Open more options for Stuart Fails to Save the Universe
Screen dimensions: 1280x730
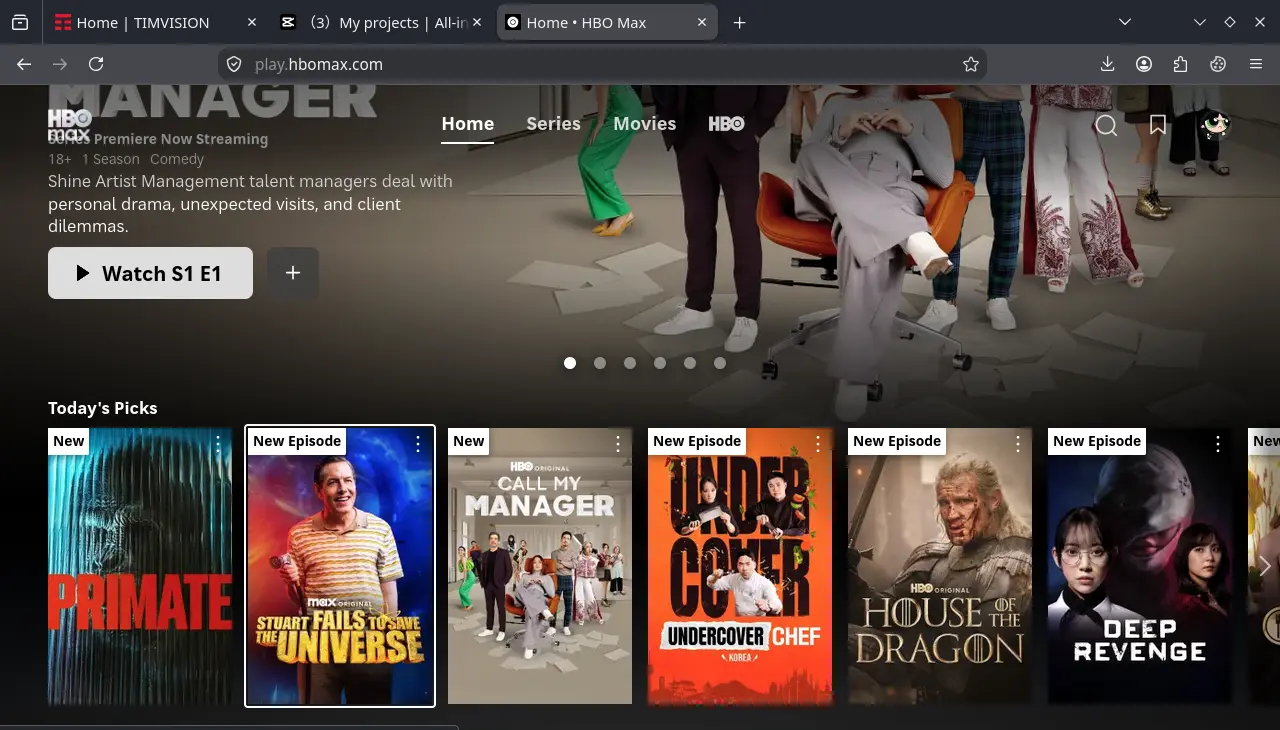[418, 445]
